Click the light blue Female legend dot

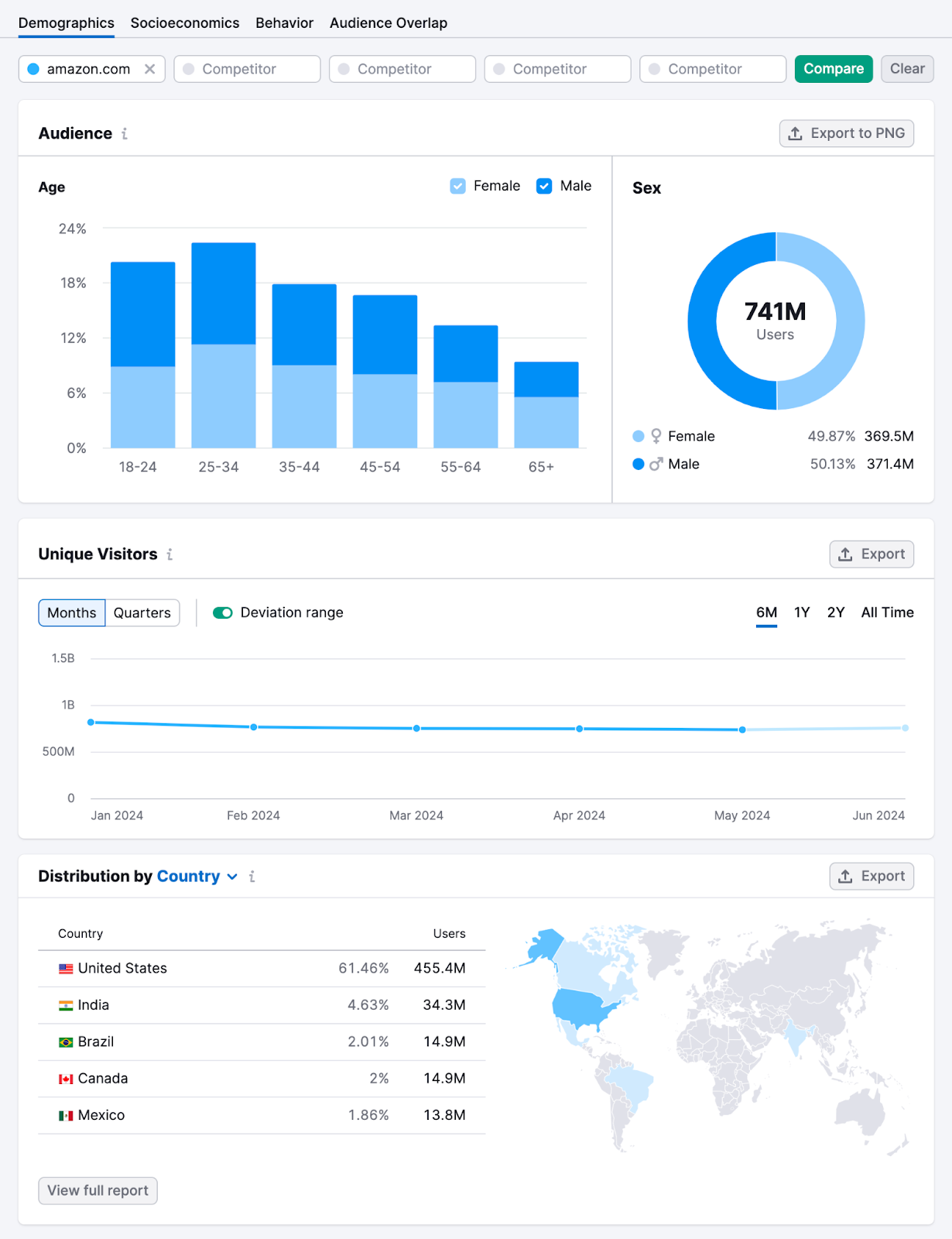[639, 436]
